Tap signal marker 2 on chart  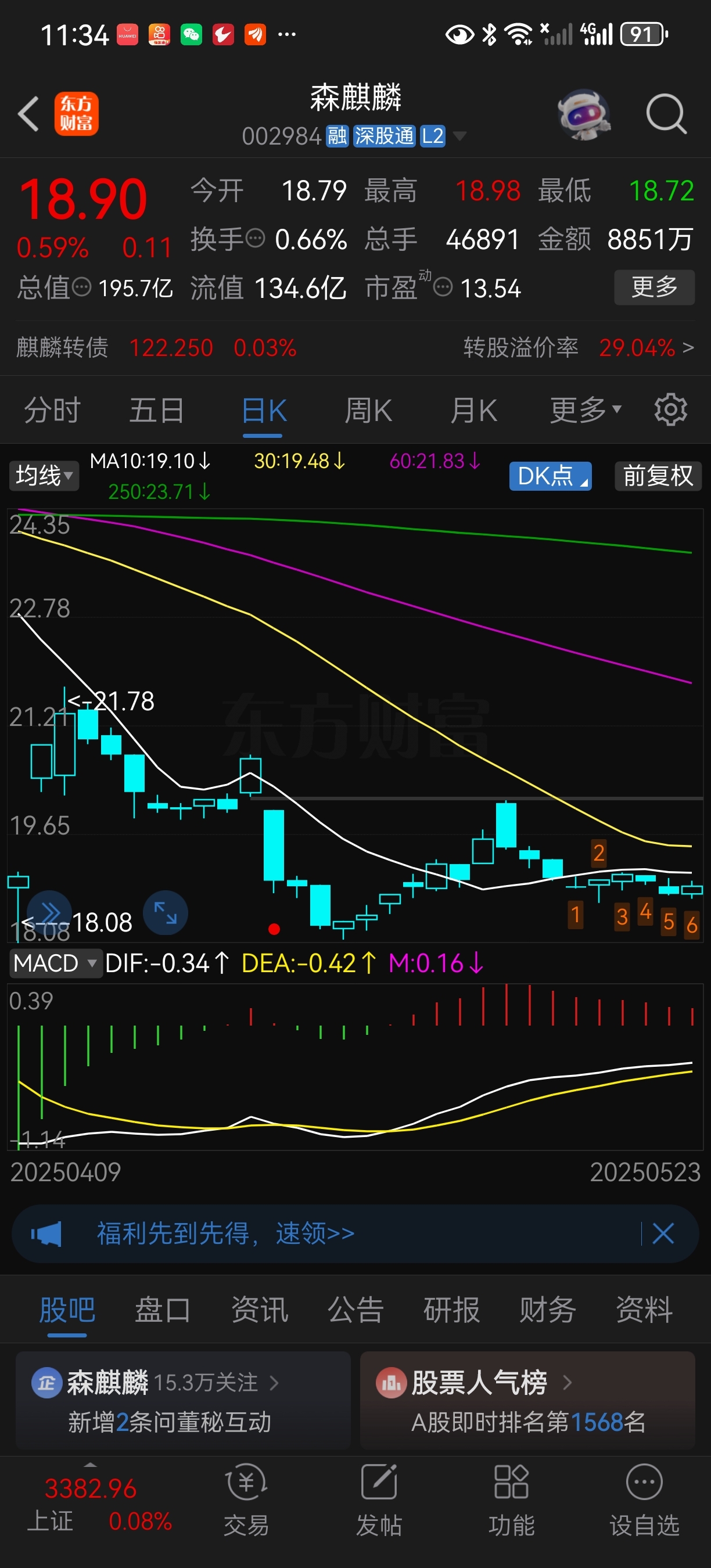click(598, 853)
